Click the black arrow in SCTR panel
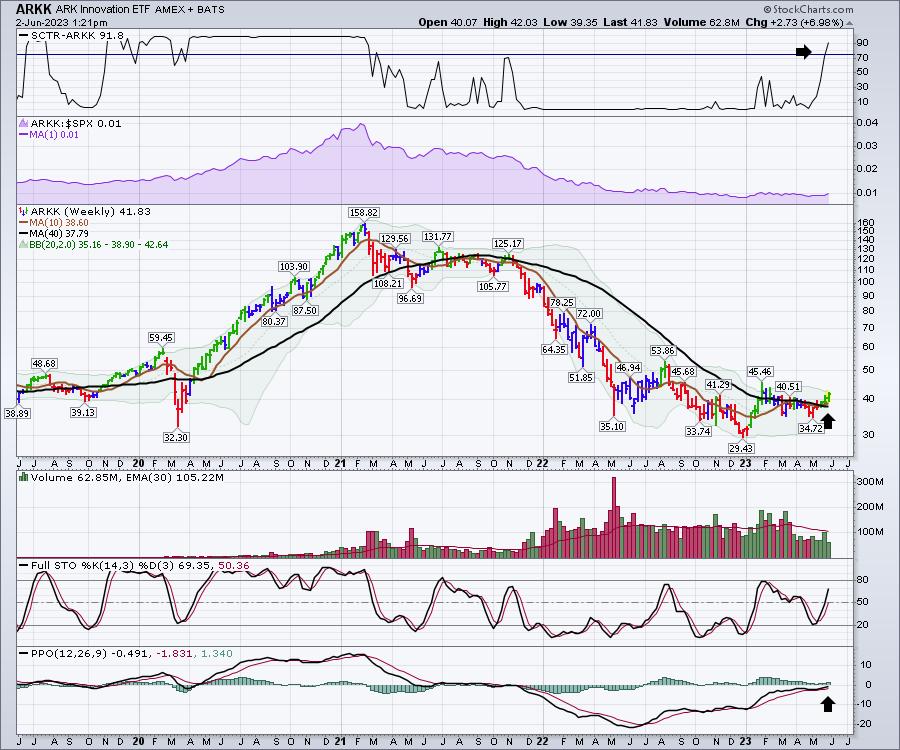 [x=804, y=52]
